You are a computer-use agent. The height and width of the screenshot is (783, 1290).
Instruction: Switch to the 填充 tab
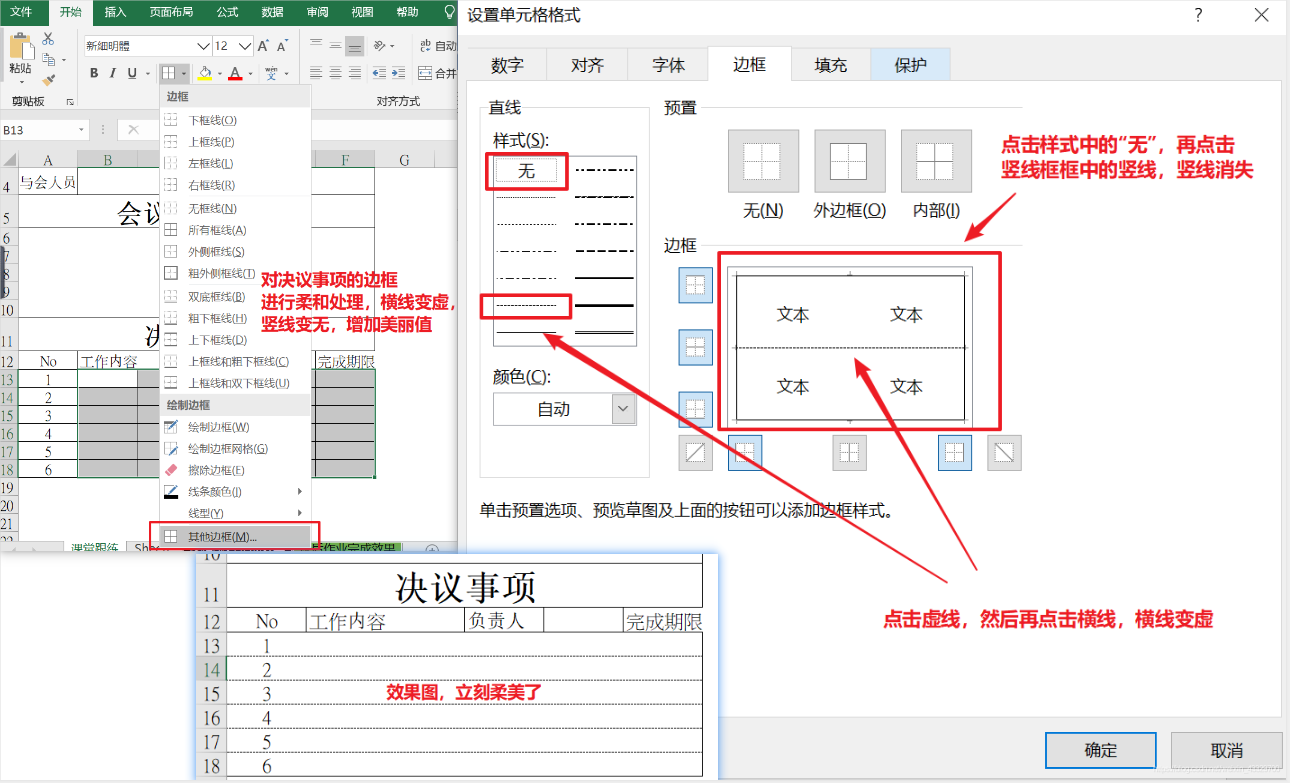click(x=830, y=65)
